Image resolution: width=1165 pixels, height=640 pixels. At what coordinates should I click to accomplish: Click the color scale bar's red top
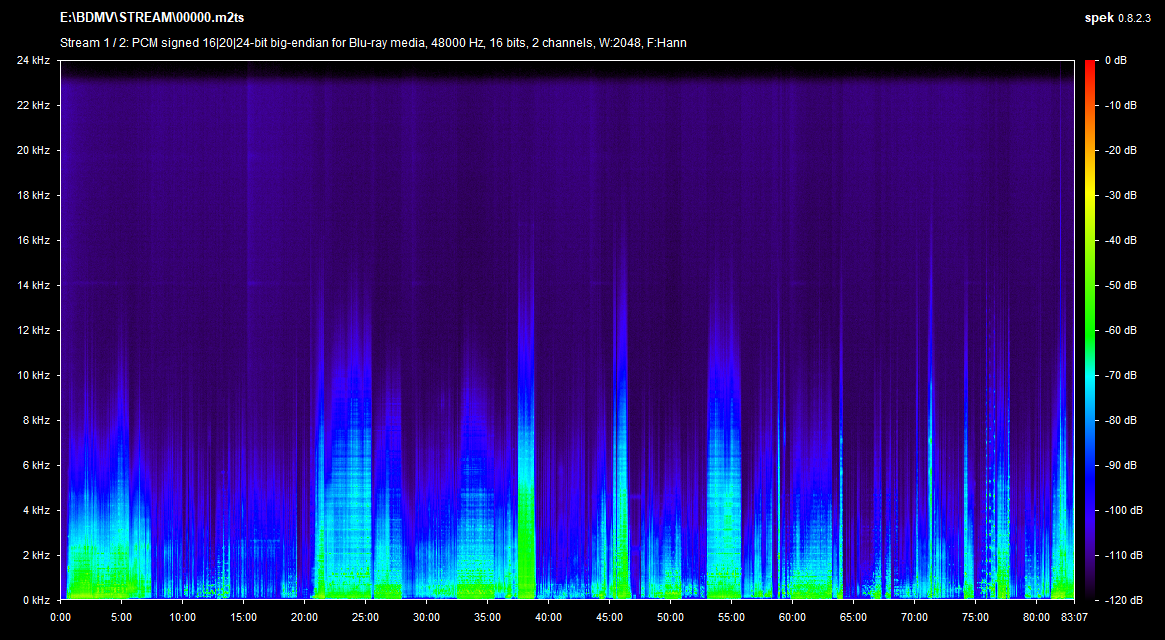click(1090, 66)
